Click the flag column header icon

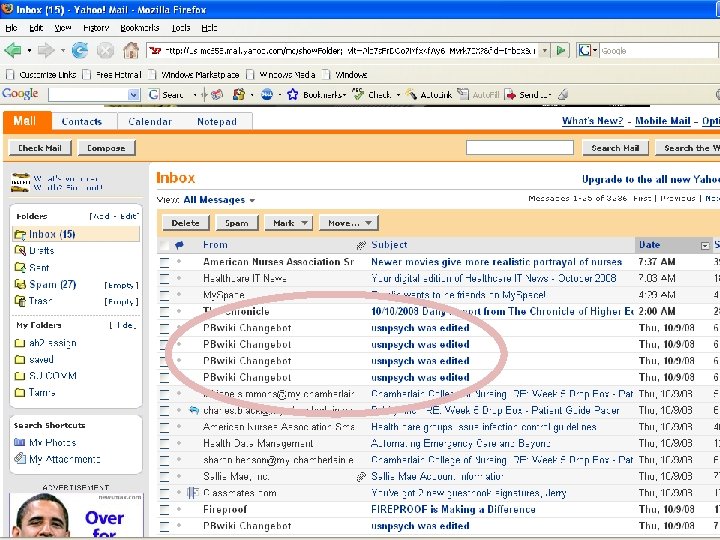[x=179, y=245]
